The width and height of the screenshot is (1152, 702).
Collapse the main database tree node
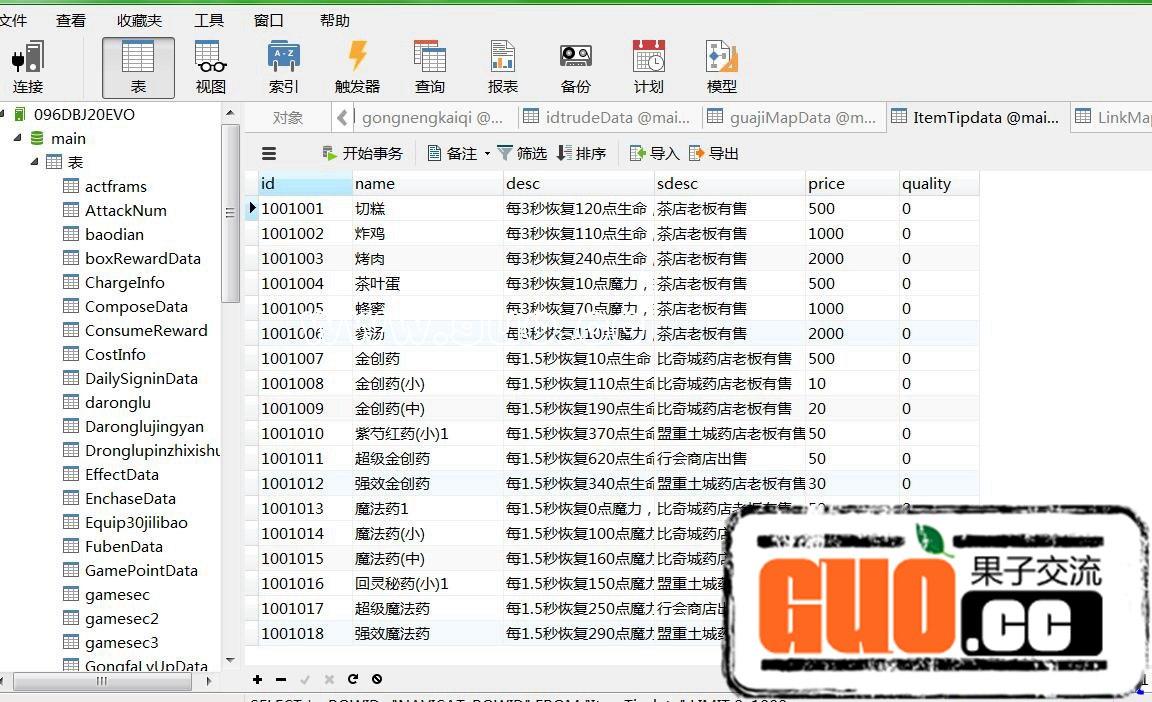click(18, 138)
